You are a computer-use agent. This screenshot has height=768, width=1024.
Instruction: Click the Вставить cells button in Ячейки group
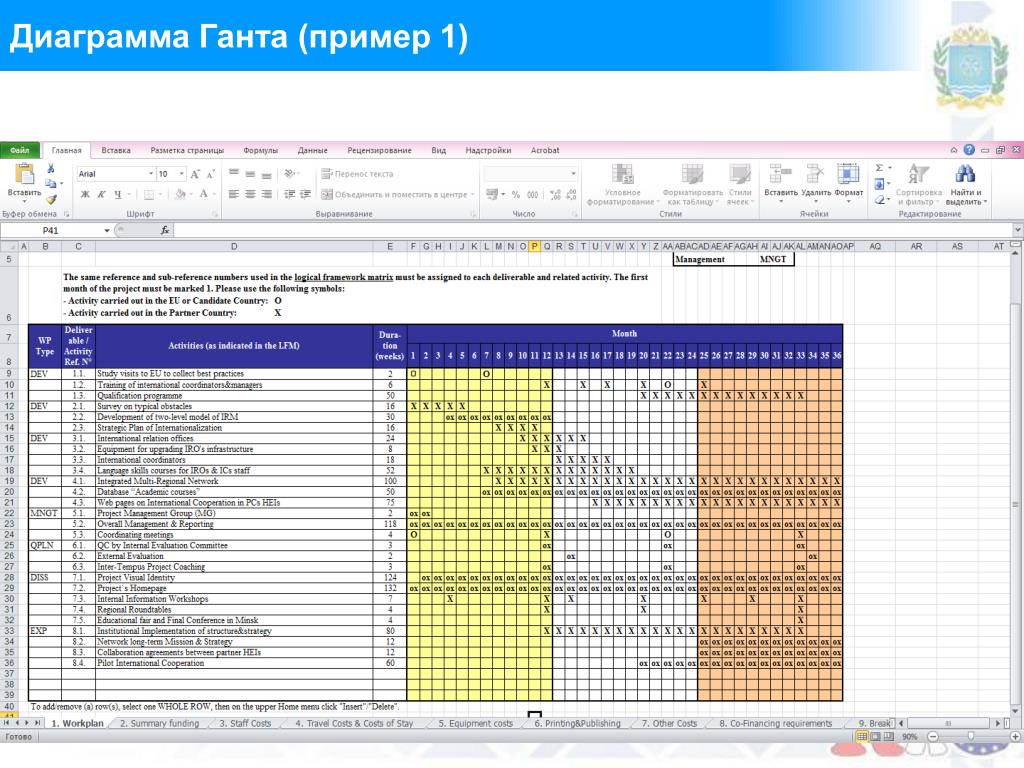[780, 182]
